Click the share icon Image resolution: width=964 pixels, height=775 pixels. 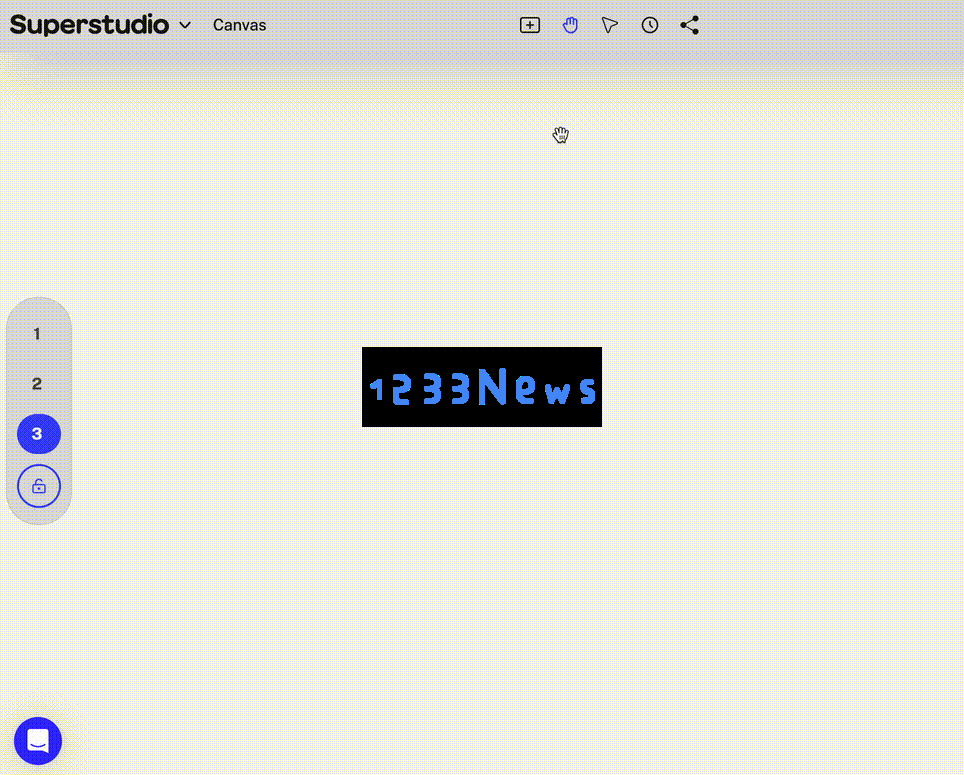point(690,25)
